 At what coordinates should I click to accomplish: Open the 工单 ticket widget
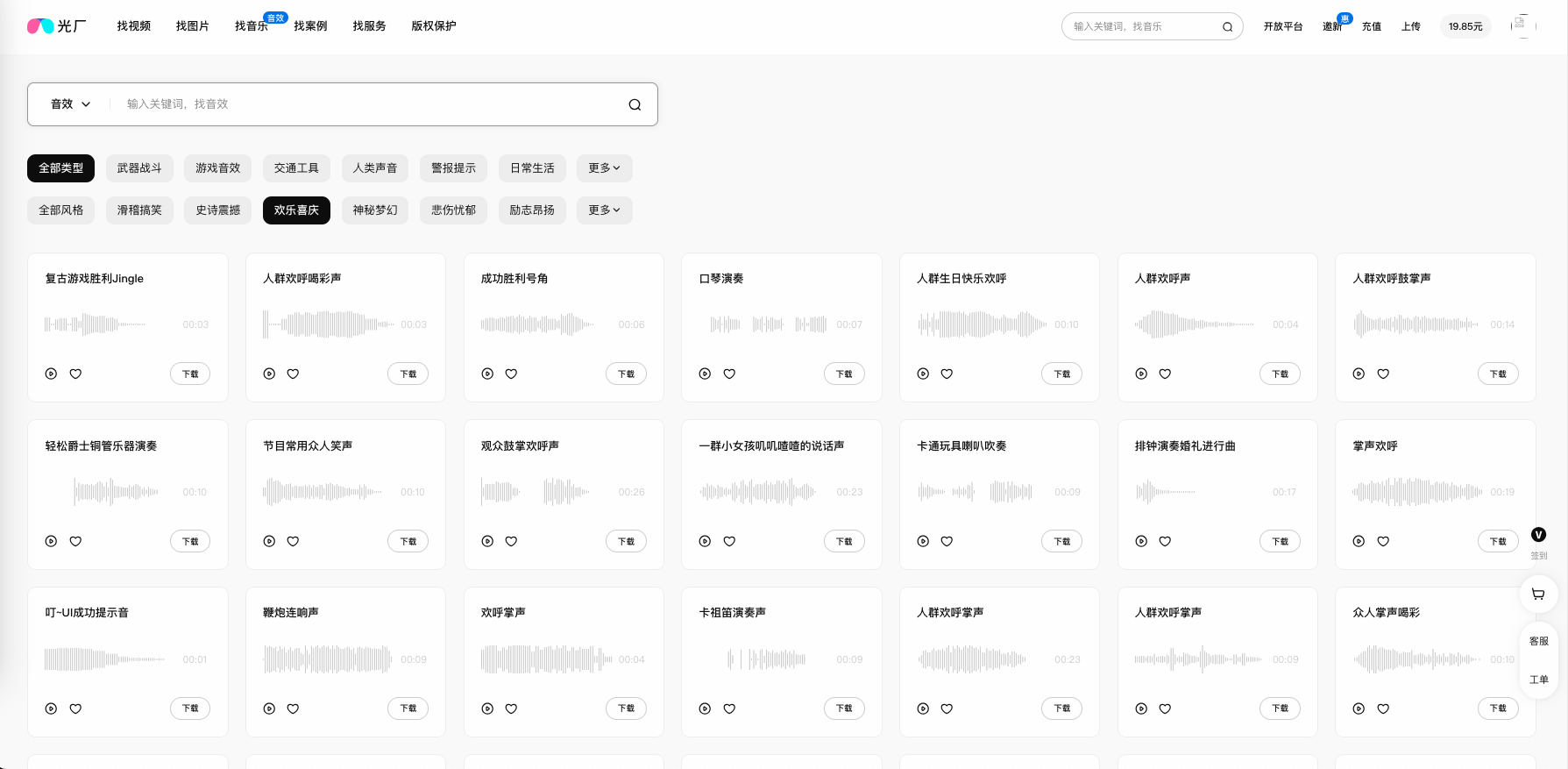(x=1538, y=680)
